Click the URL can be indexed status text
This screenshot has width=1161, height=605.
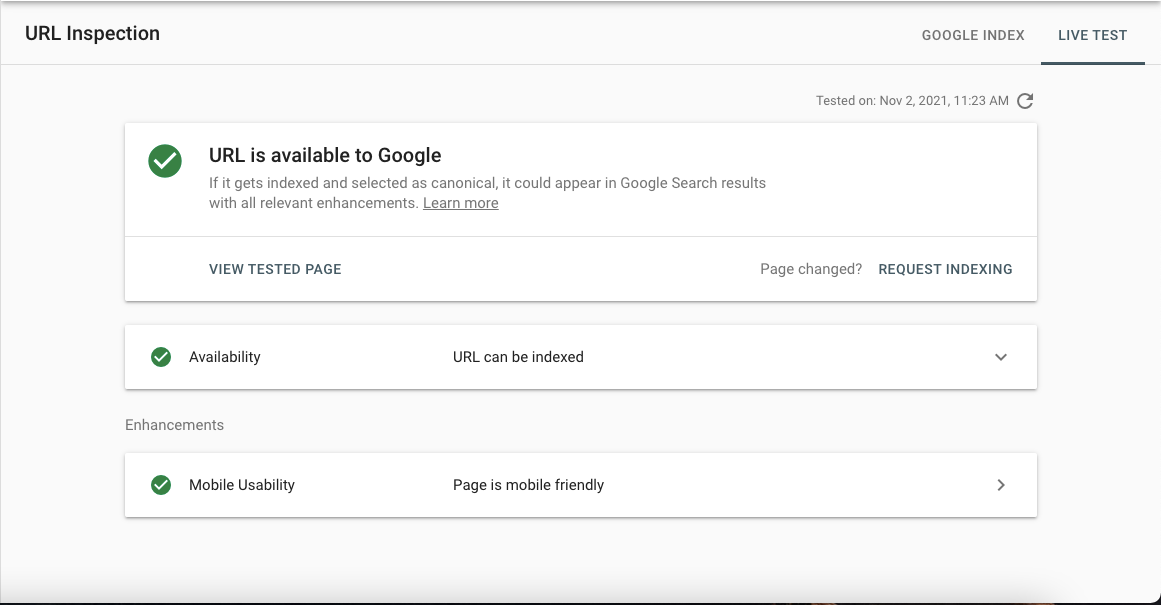coord(518,357)
